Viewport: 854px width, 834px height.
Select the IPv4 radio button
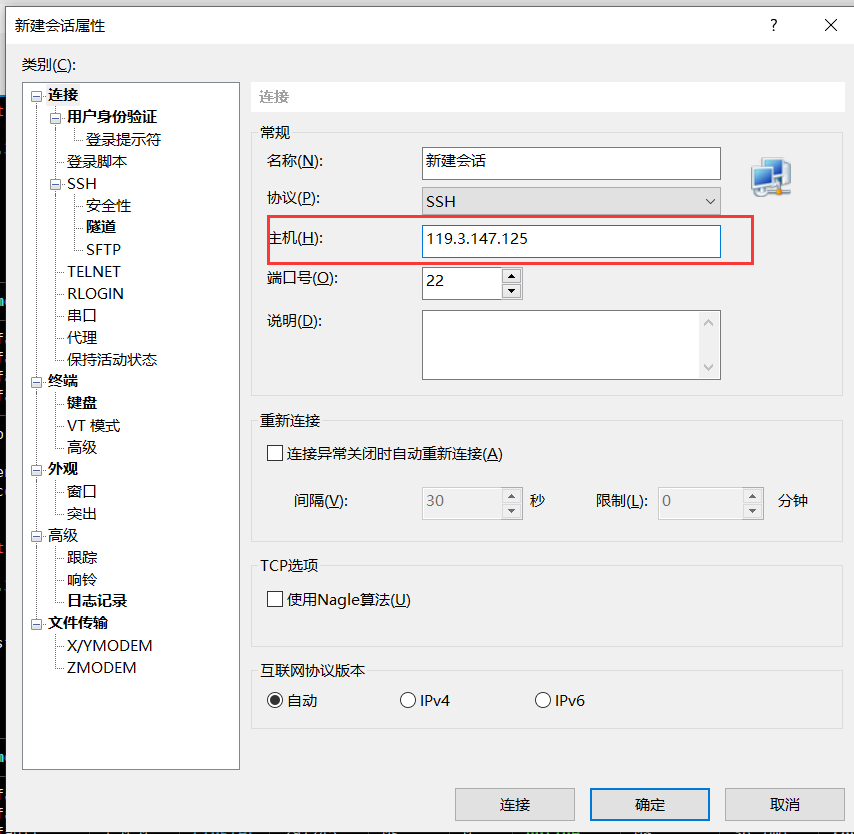[x=408, y=700]
